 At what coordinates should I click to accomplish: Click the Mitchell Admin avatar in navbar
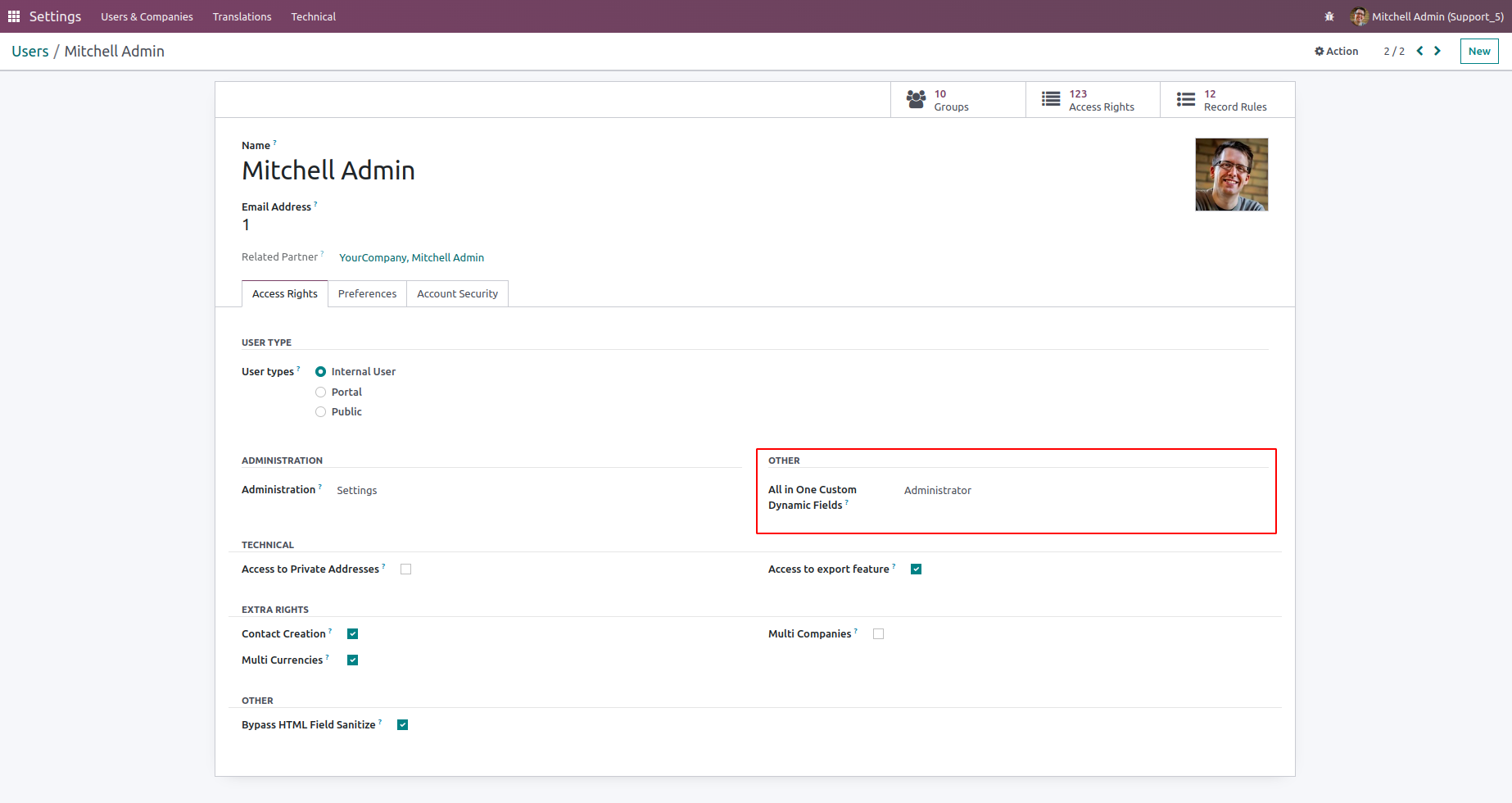tap(1360, 16)
